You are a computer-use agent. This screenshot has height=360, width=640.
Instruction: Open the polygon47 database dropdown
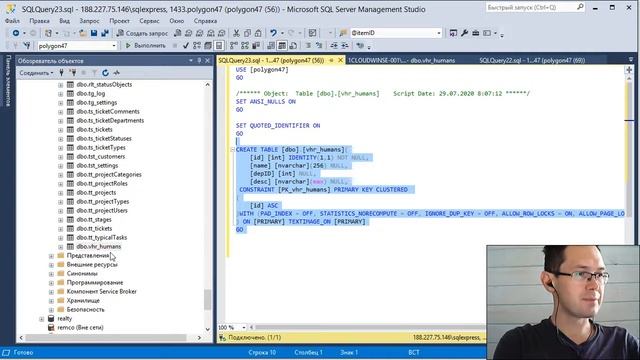tap(114, 46)
